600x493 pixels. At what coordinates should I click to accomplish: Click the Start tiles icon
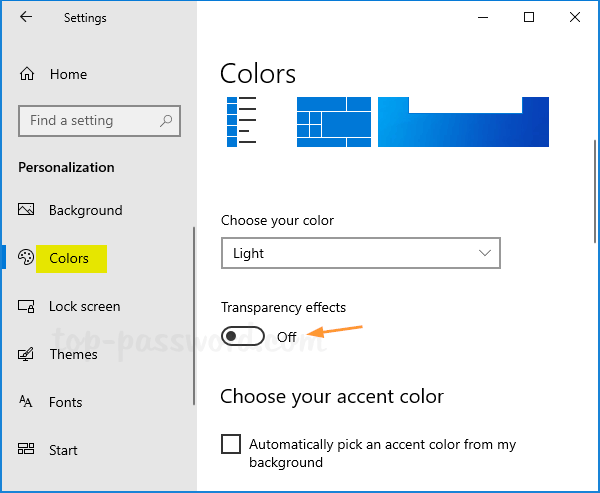coord(26,449)
